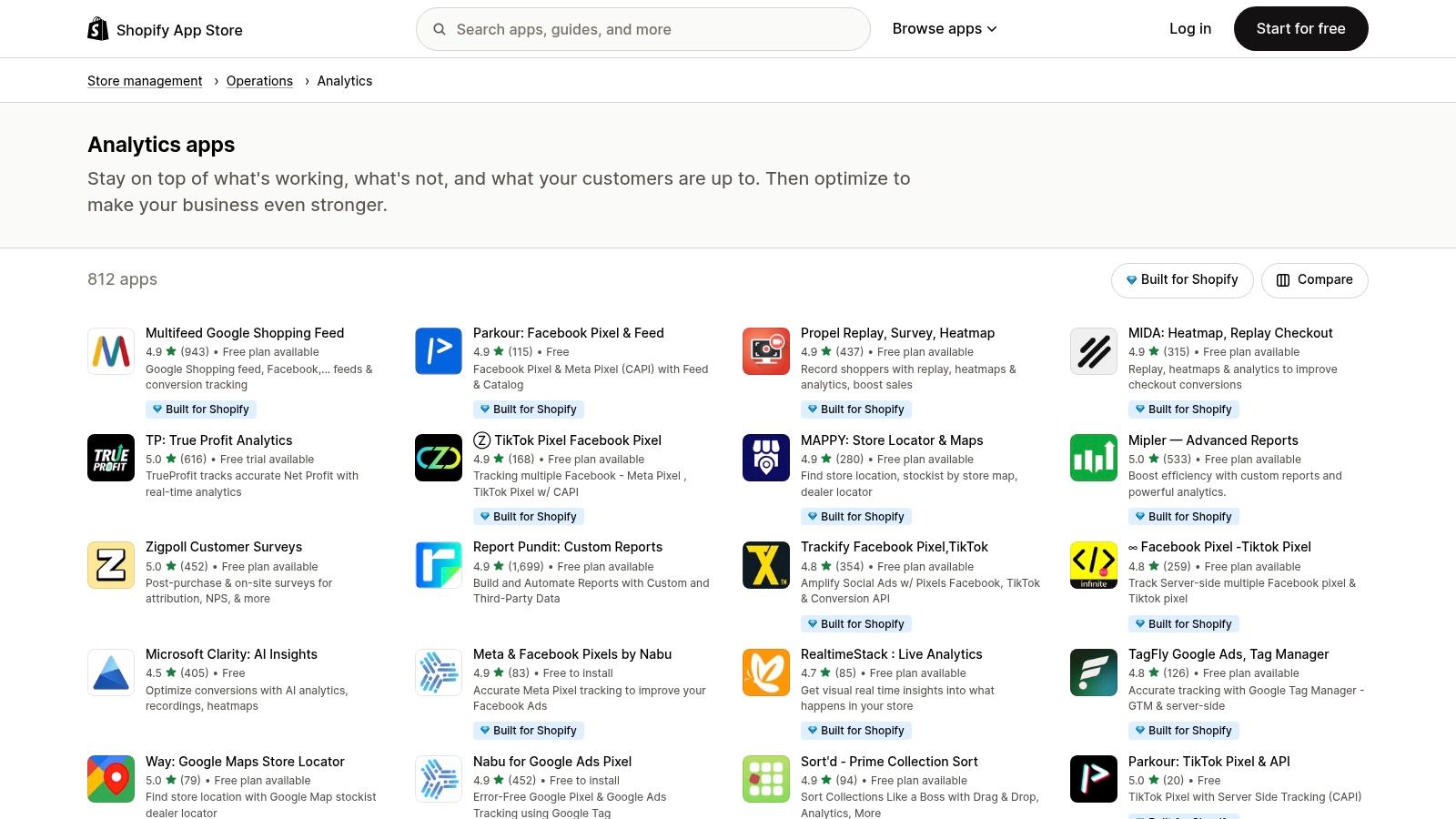Select Operations from the breadcrumb trail
The height and width of the screenshot is (819, 1456).
[259, 80]
